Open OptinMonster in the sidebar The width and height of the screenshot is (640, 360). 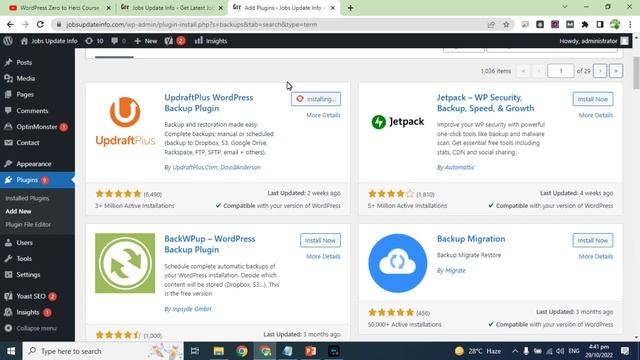click(x=37, y=127)
